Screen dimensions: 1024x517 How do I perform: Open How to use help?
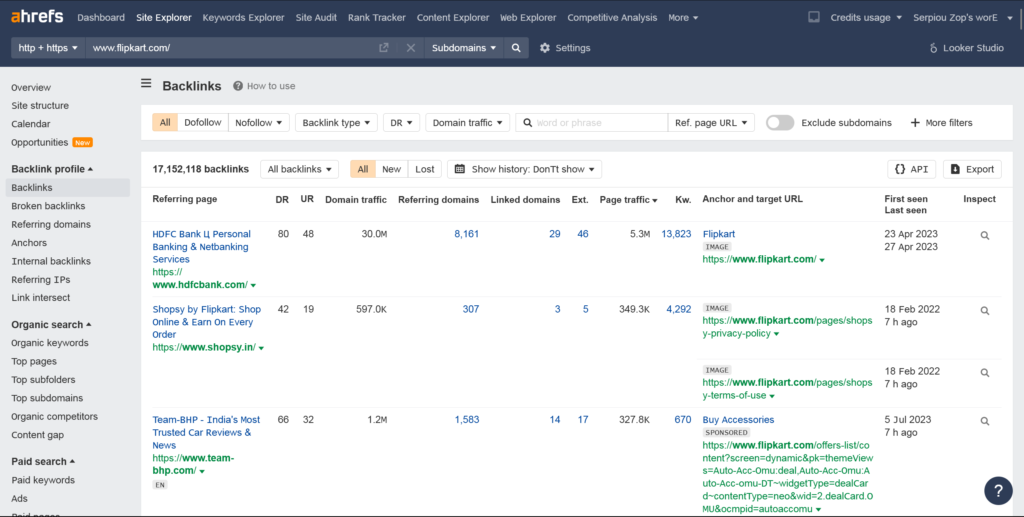(x=264, y=86)
